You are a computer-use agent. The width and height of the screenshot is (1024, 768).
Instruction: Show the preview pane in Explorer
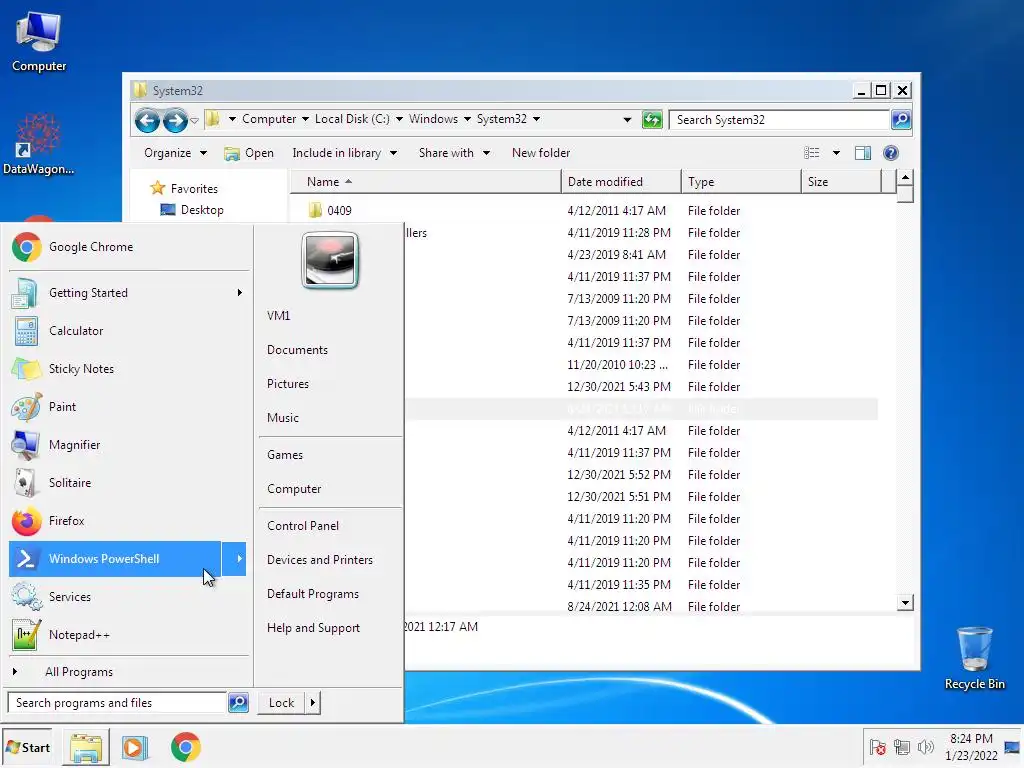pos(863,153)
